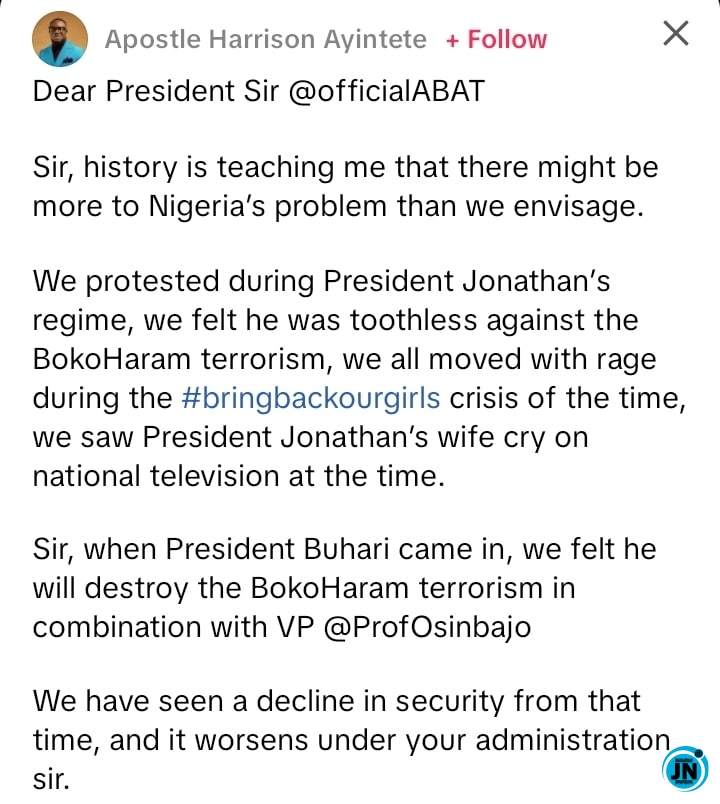
Task: Open Apostle Harrison Ayintete's profile picture
Action: coord(57,40)
